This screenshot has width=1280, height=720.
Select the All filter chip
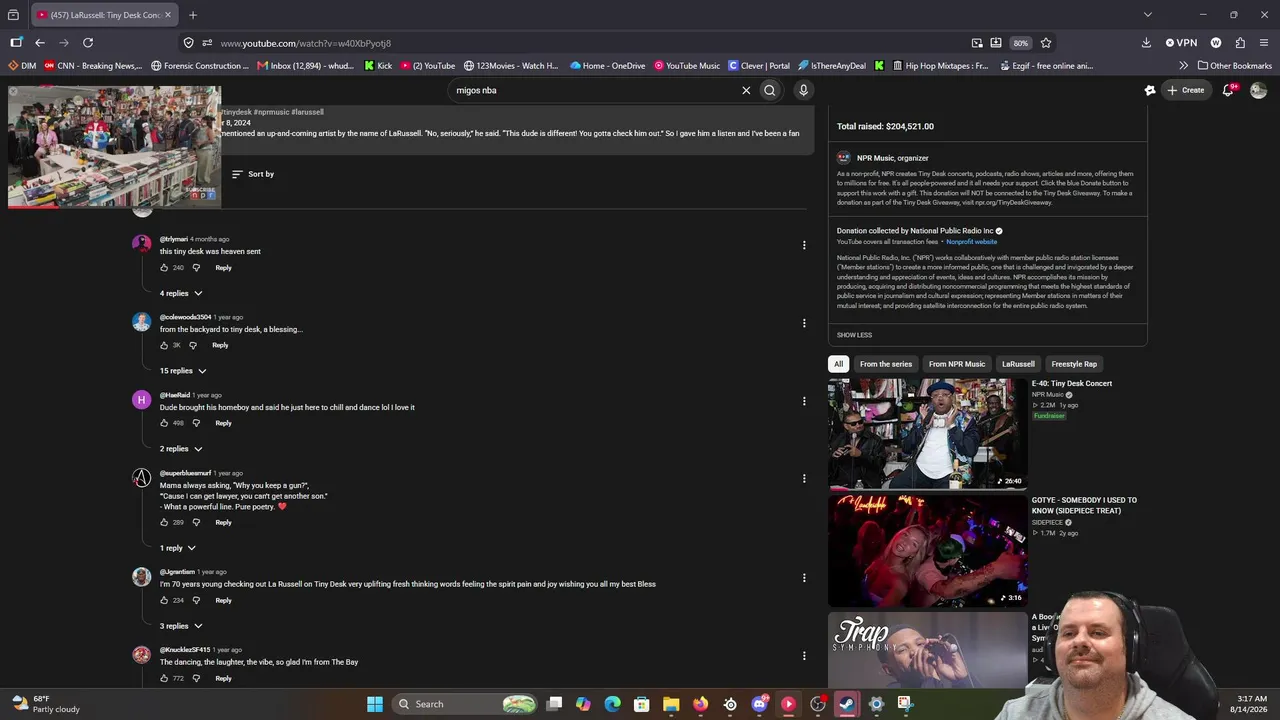pos(838,364)
